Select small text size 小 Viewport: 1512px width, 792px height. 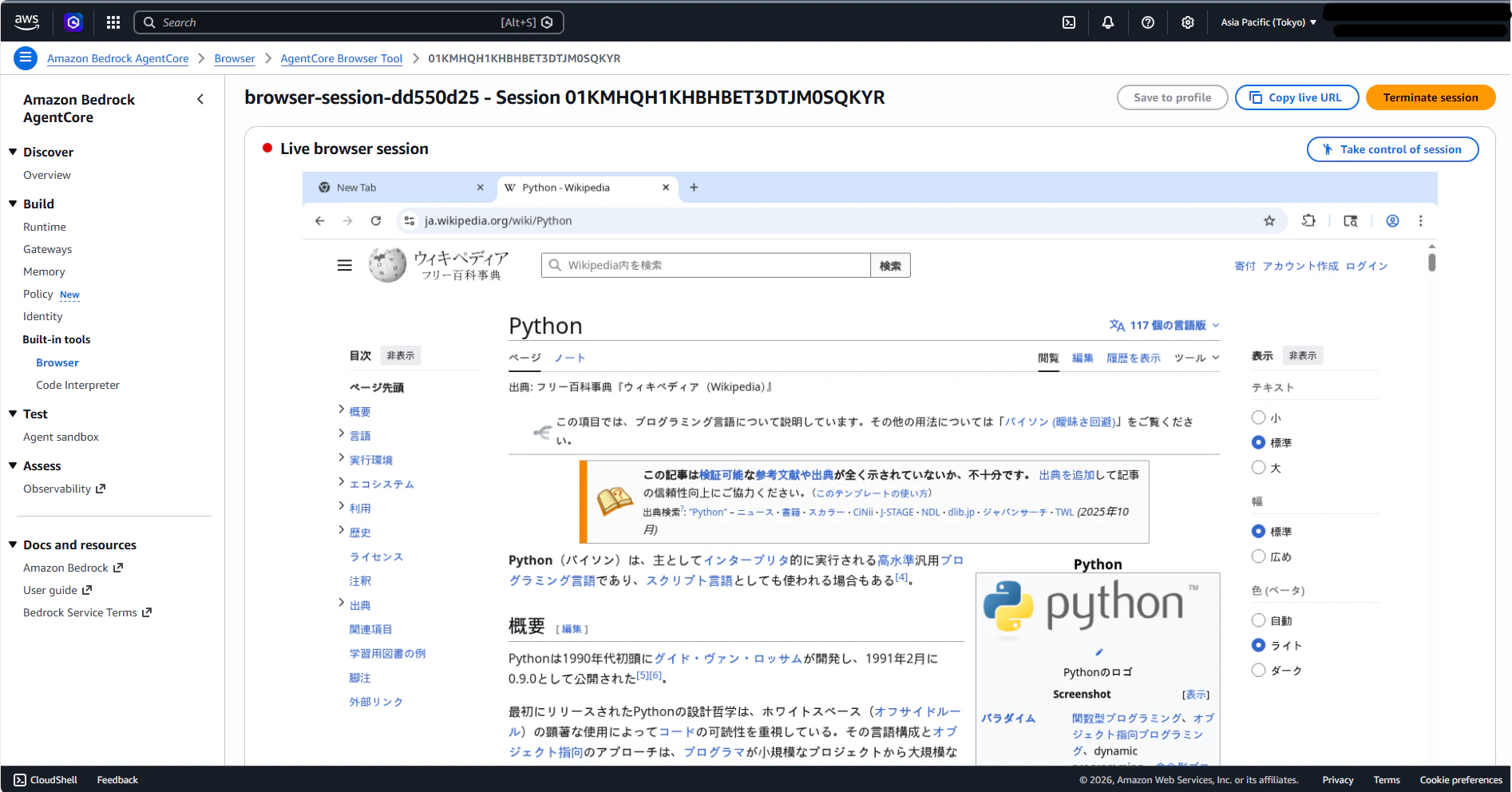(x=1258, y=418)
